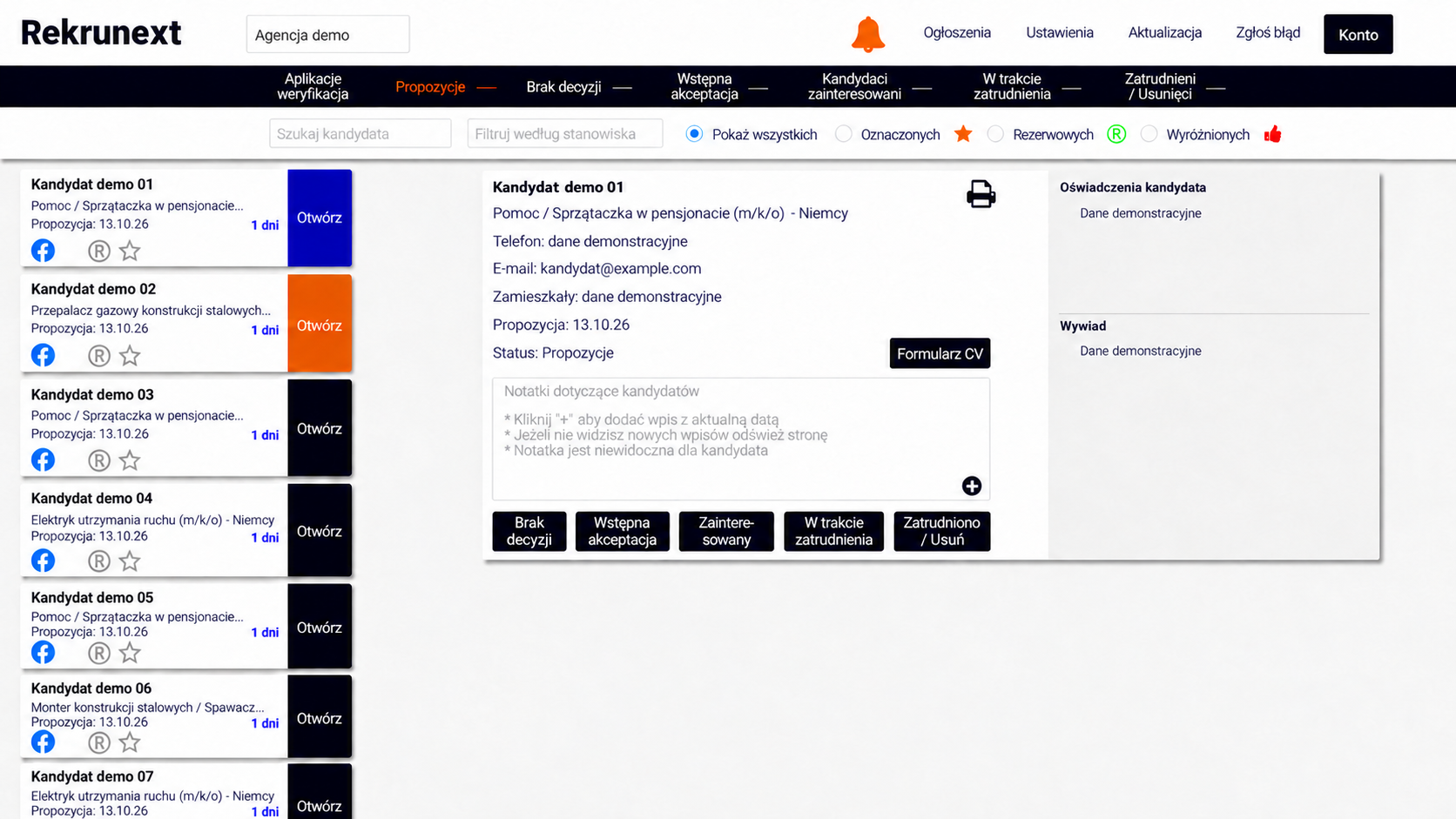Focus the Filtruj według stanowiska field

click(565, 134)
